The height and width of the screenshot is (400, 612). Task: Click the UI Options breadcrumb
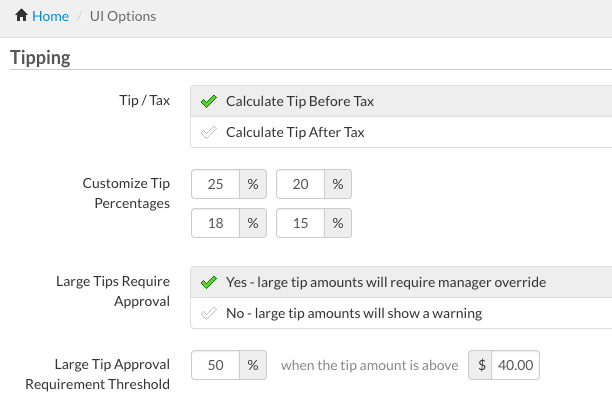[x=122, y=16]
